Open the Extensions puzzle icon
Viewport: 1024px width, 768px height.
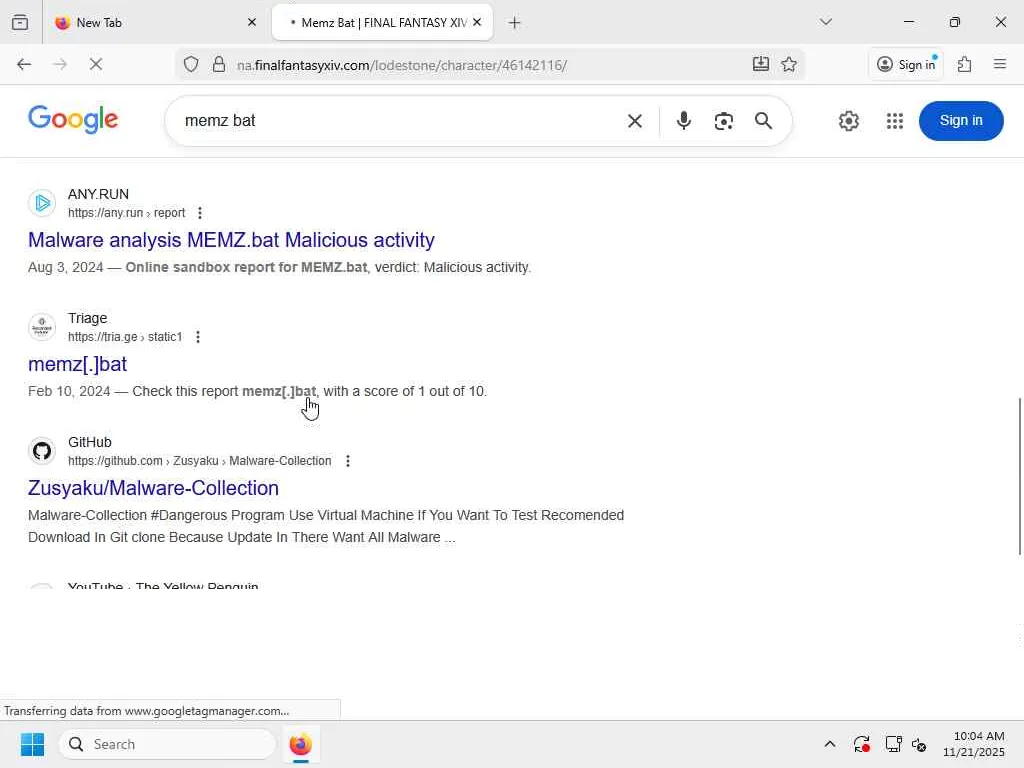tap(965, 64)
